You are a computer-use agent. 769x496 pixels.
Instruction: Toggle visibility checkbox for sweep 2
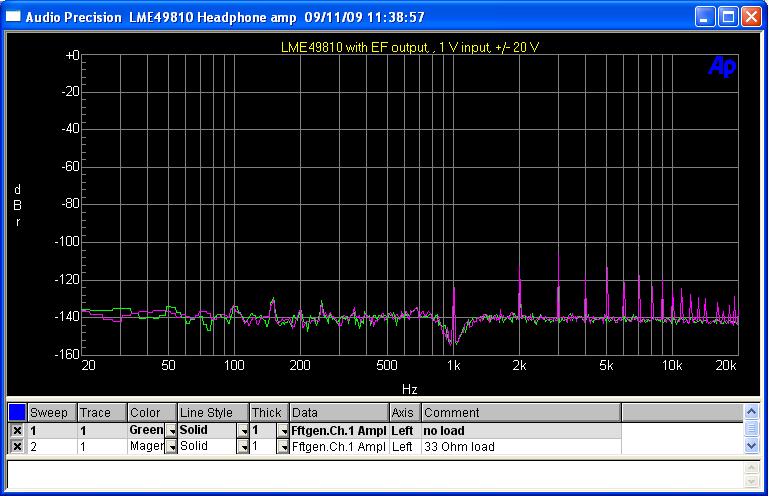pos(17,446)
